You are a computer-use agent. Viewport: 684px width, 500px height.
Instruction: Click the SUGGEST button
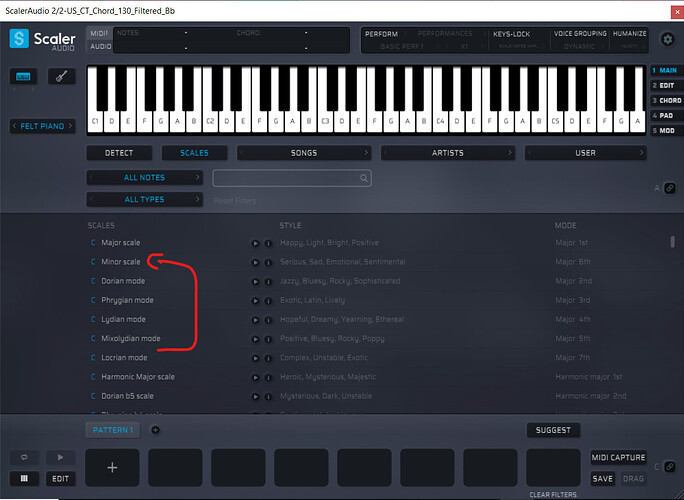(x=553, y=430)
